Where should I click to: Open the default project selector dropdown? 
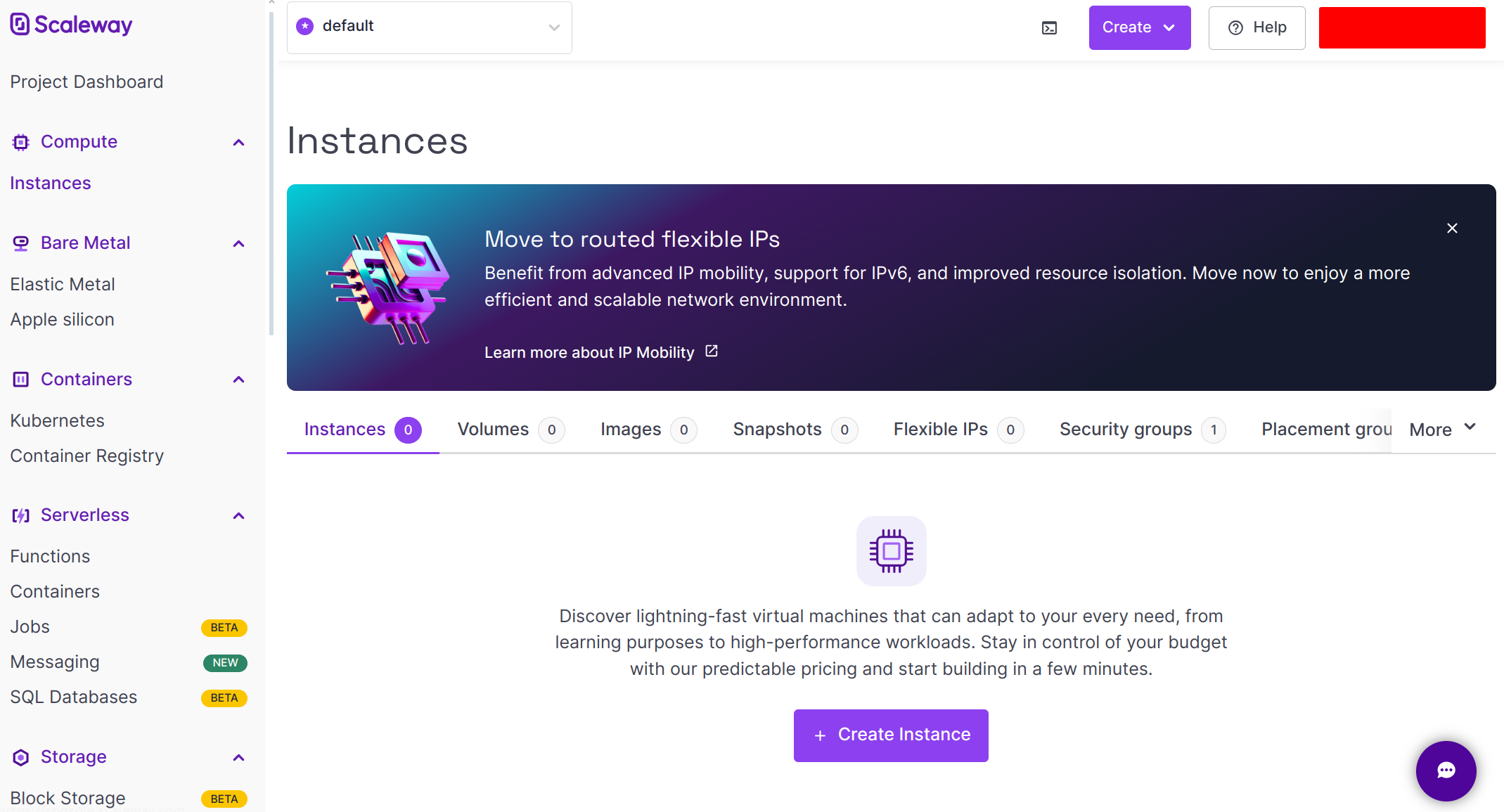(430, 27)
